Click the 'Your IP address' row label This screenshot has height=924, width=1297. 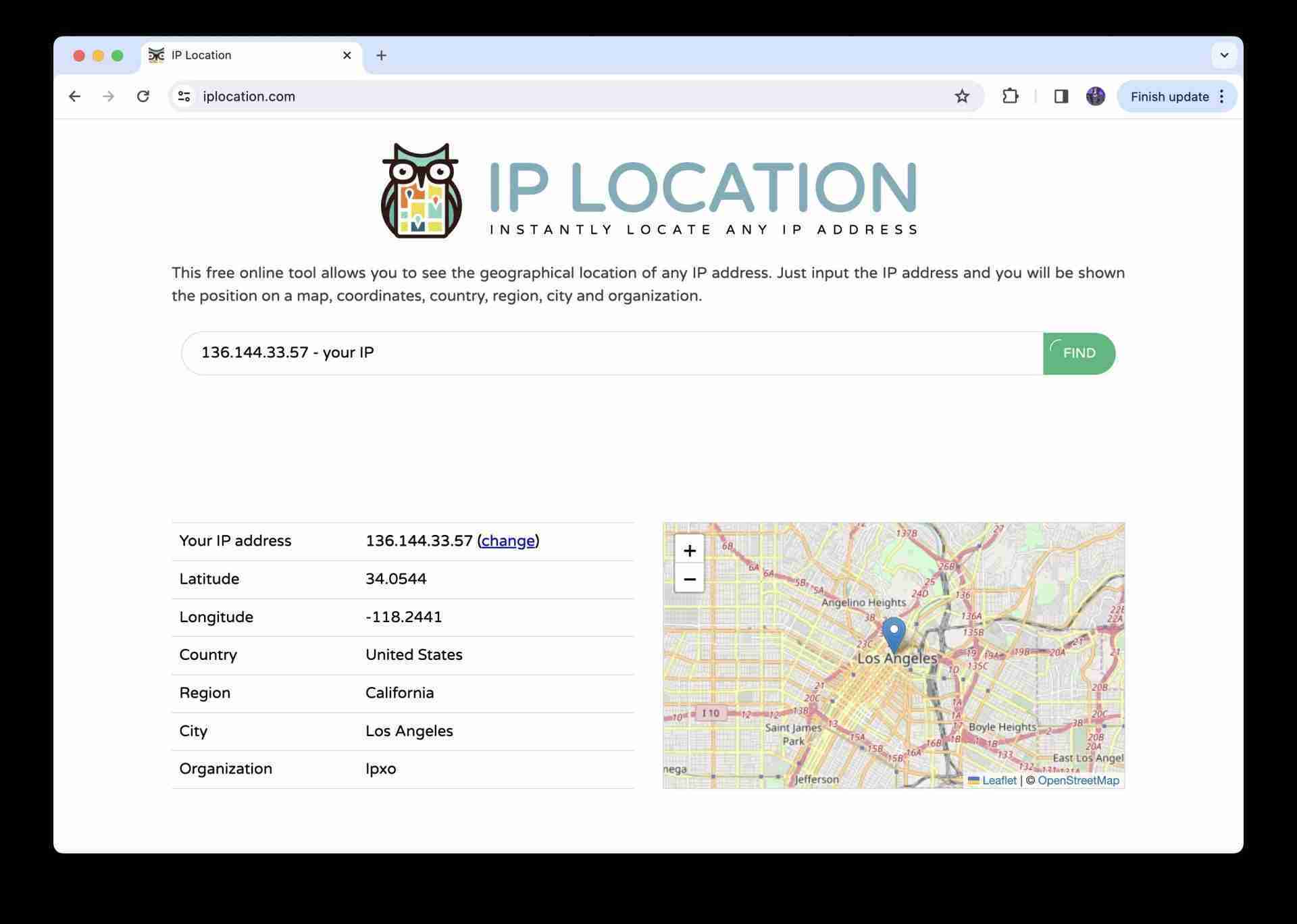click(x=235, y=541)
